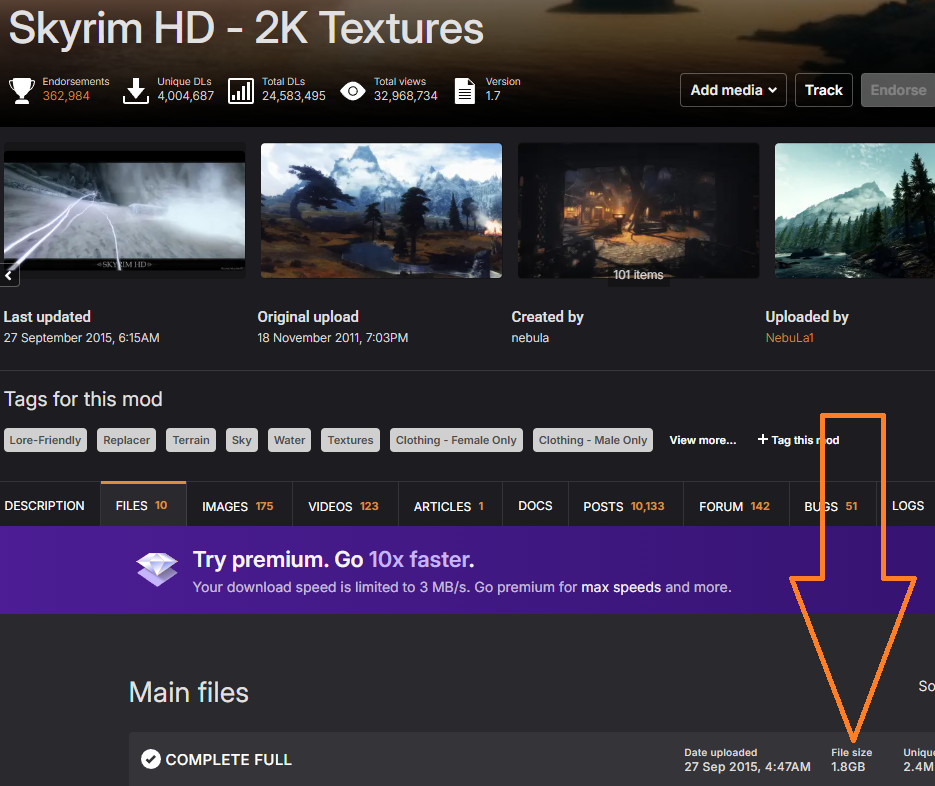Select the Replacer tag

tap(126, 440)
